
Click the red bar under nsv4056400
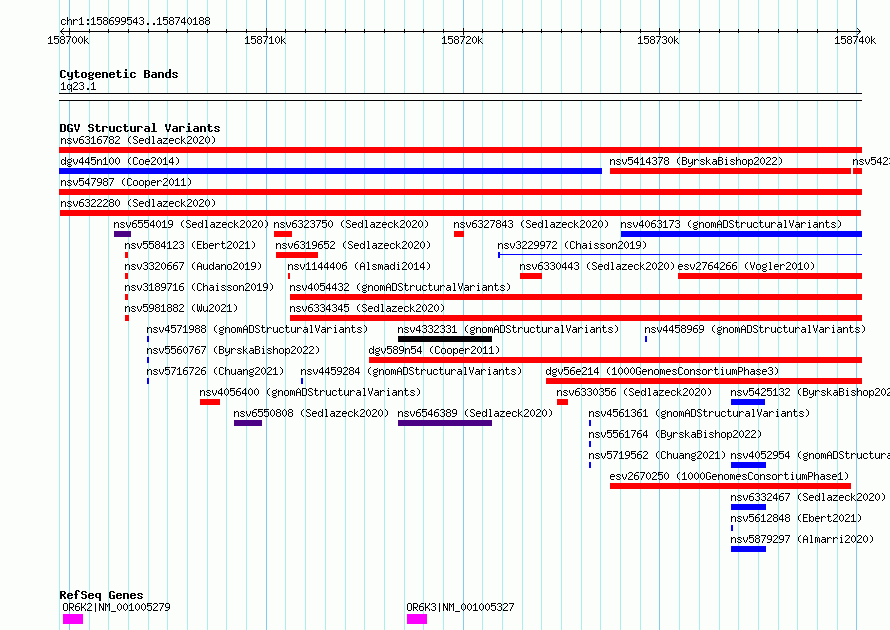pos(210,402)
